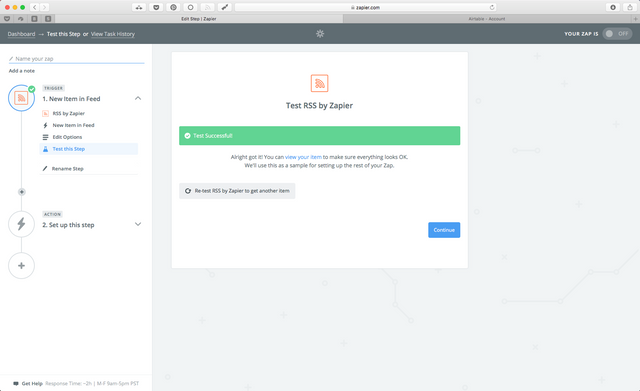Open a new tab with the plus button
Image resolution: width=640 pixels, height=391 pixels.
[635, 19]
